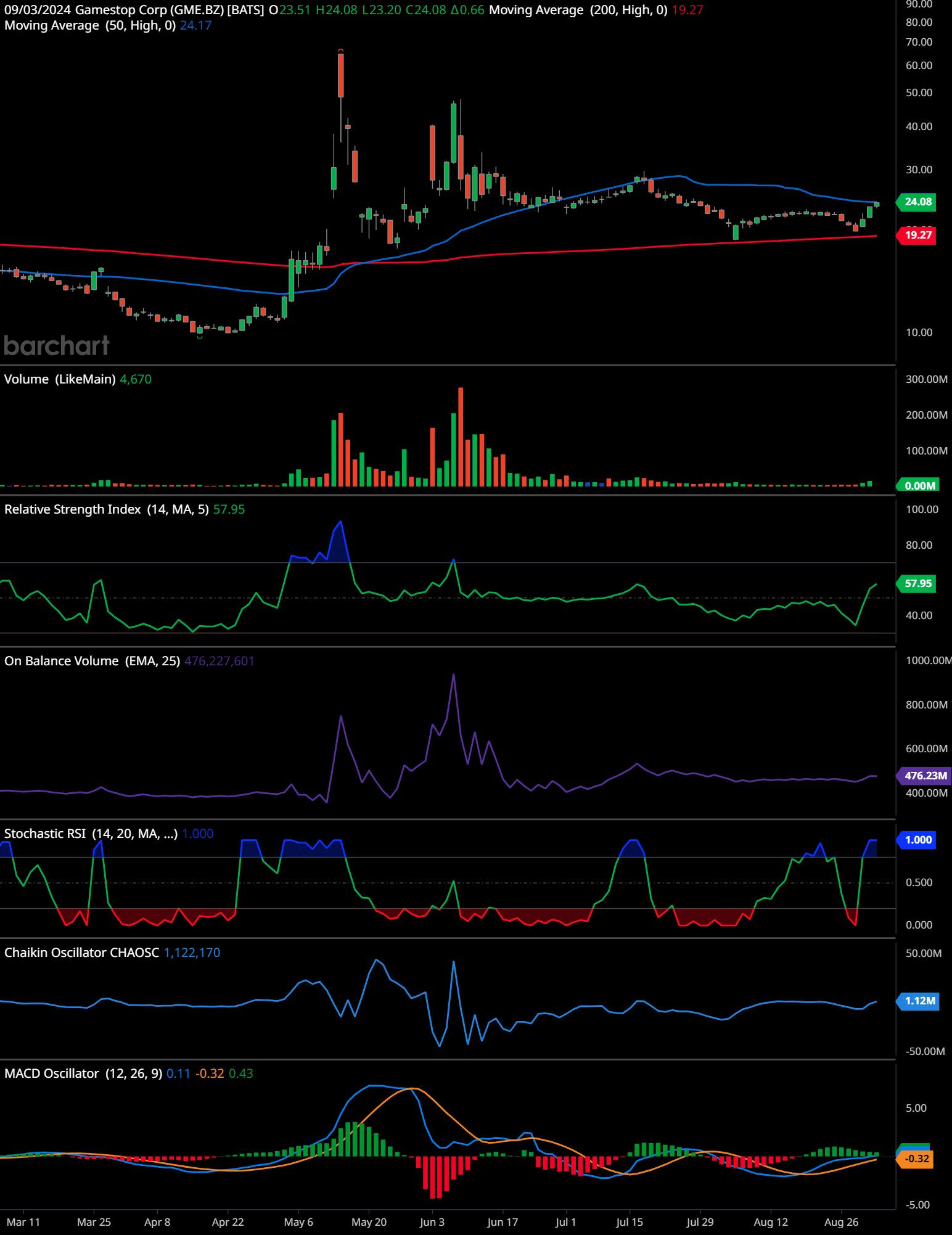Click the 200.00M volume axis label

coord(927,415)
